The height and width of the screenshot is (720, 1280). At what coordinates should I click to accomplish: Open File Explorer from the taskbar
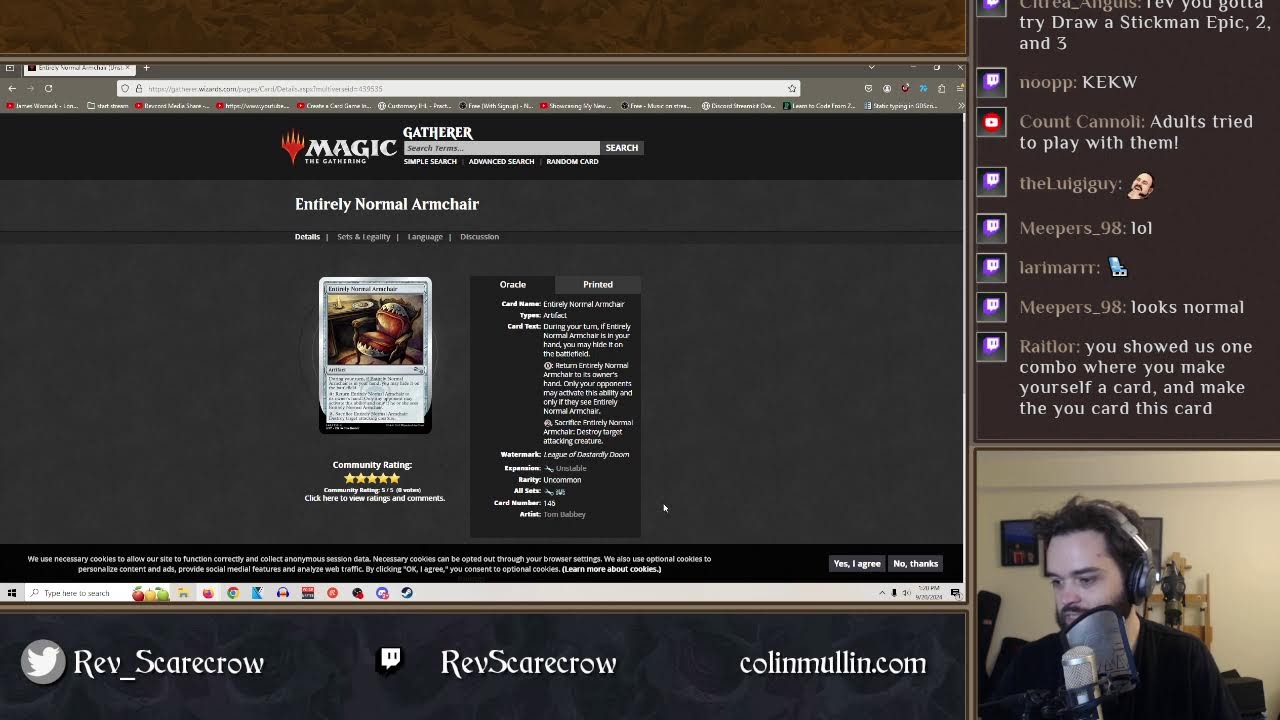pyautogui.click(x=183, y=593)
